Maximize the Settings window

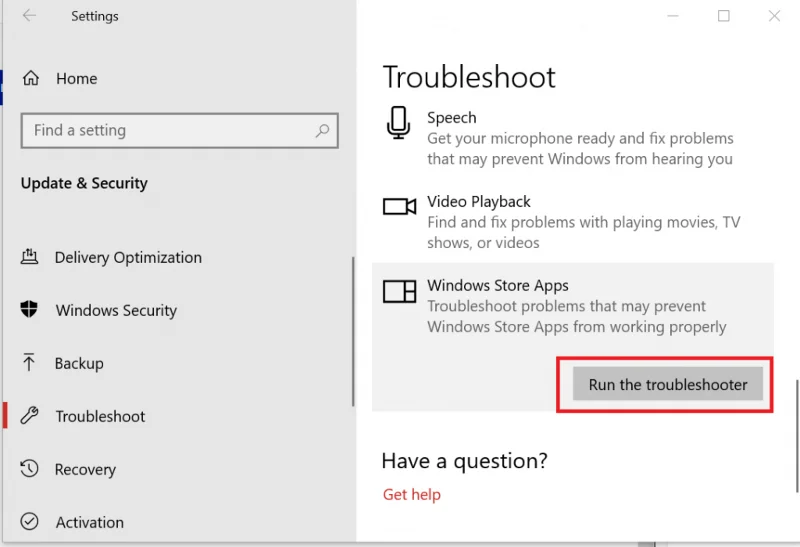[723, 16]
